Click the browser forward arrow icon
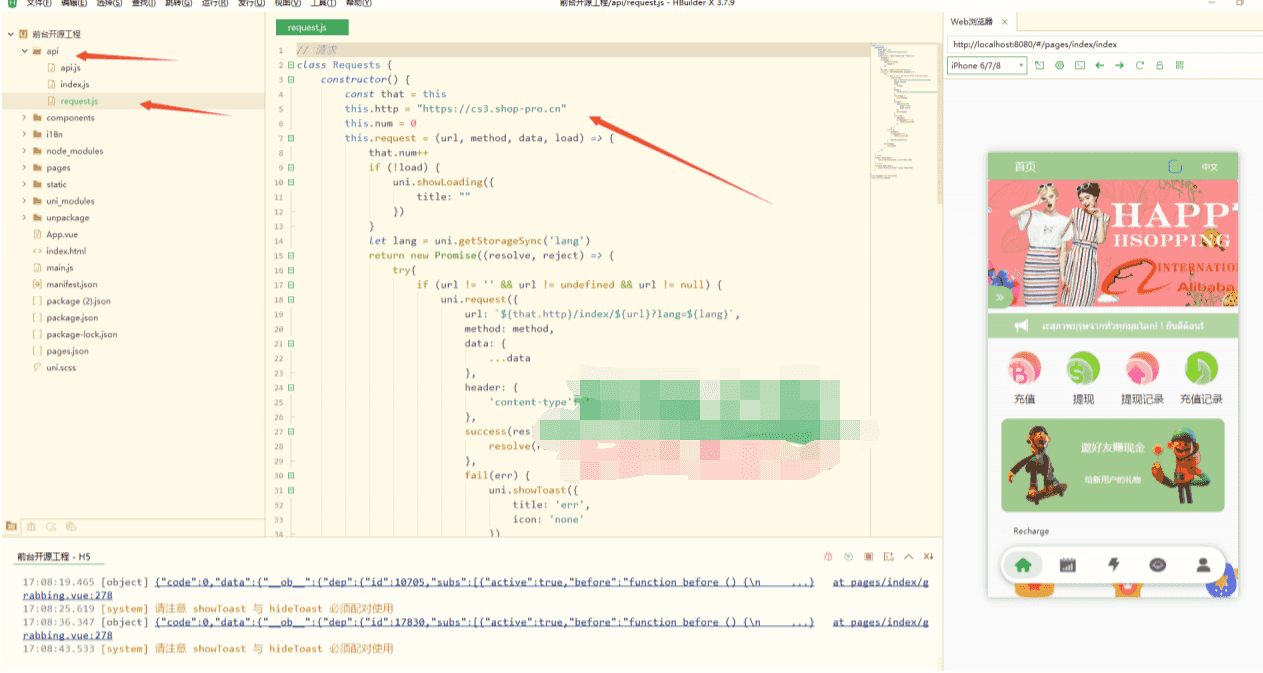This screenshot has height=673, width=1263. [1120, 65]
